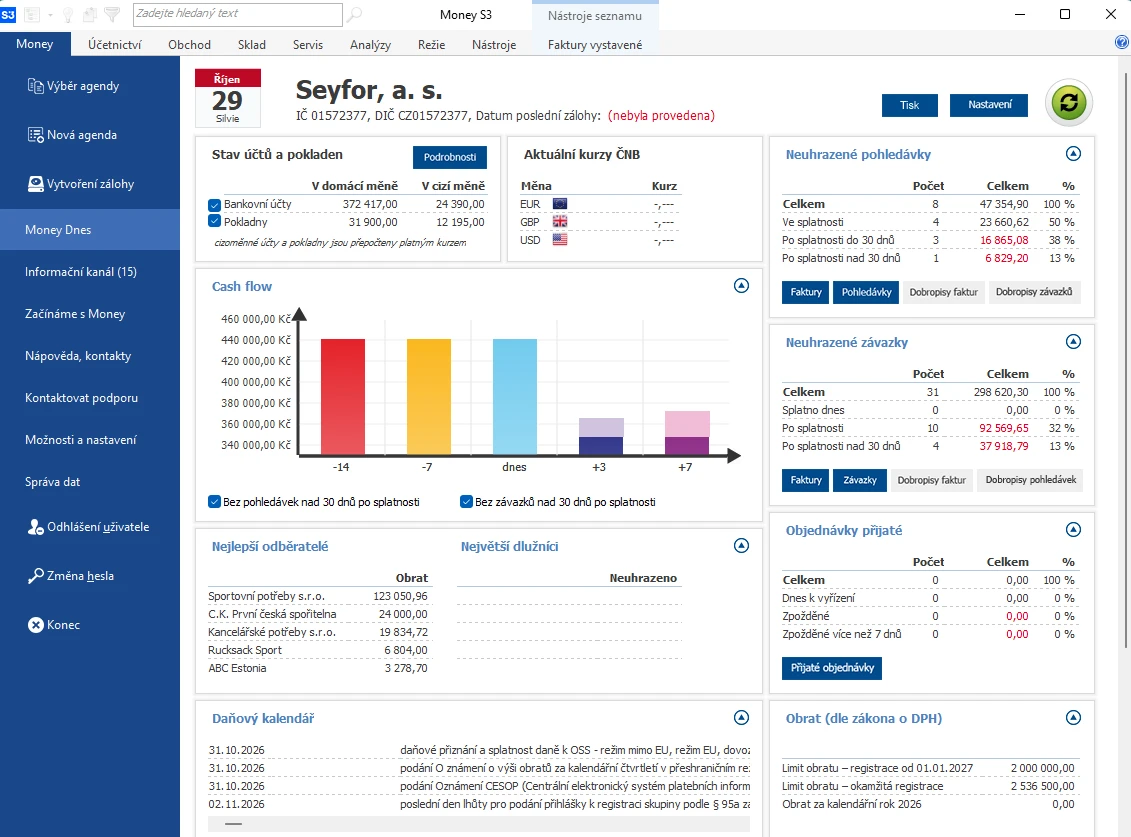This screenshot has height=837, width=1131.
Task: Open the quick toolbar dropdown arrow
Action: [x=50, y=14]
